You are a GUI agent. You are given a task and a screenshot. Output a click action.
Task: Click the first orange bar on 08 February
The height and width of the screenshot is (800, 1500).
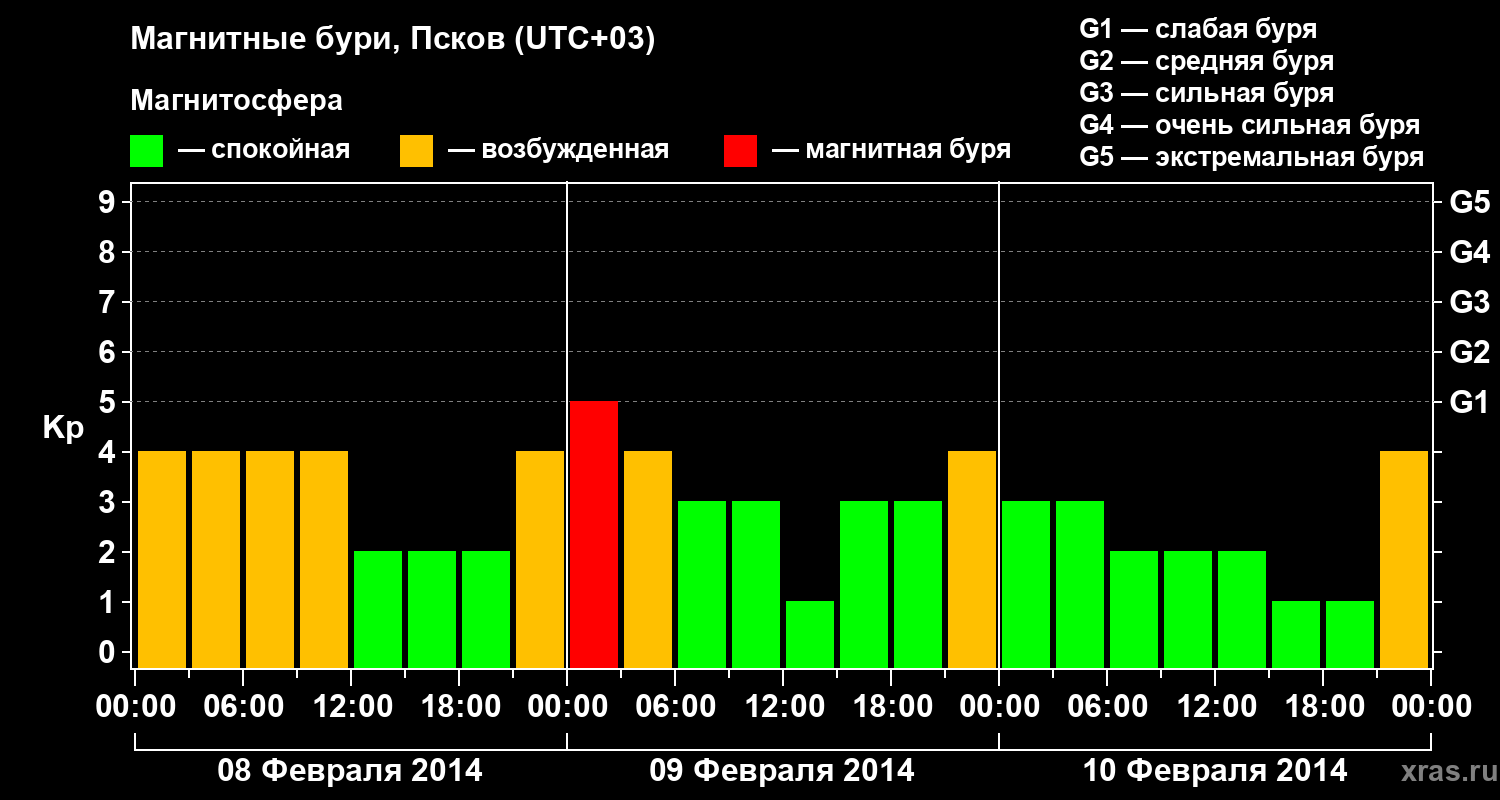pyautogui.click(x=162, y=559)
